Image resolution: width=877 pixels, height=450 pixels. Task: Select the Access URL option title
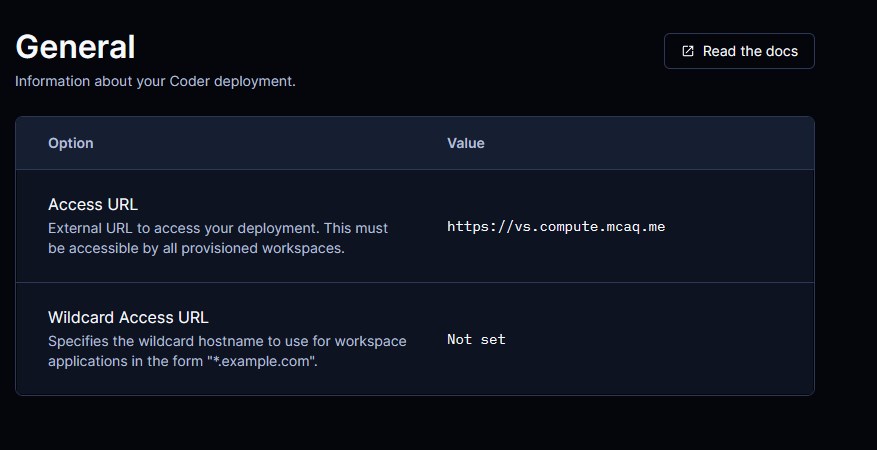point(93,205)
